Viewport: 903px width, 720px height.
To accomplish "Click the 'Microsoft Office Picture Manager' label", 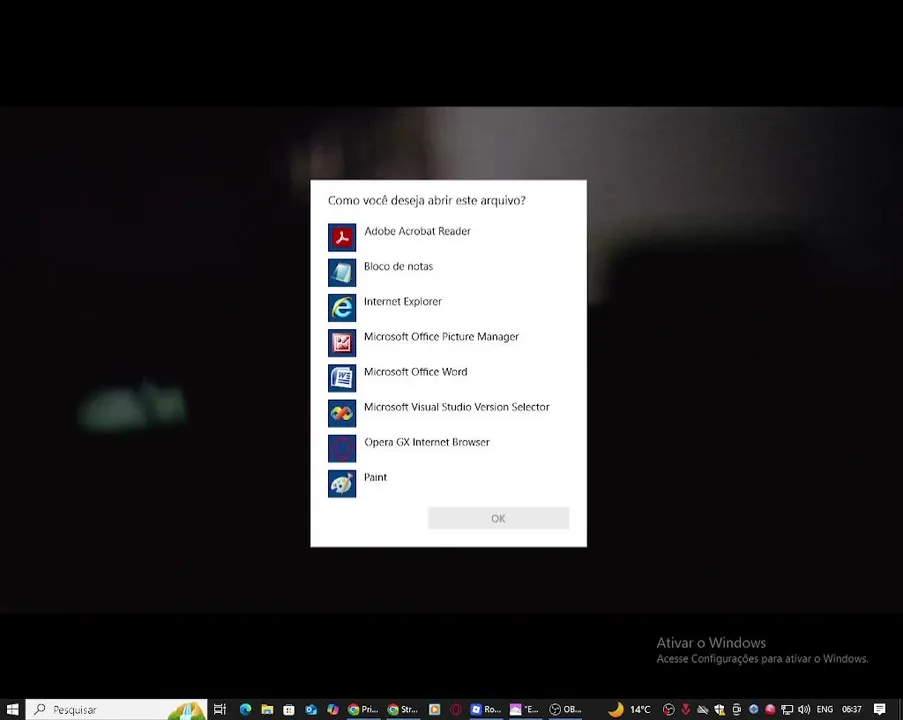I will pyautogui.click(x=441, y=336).
